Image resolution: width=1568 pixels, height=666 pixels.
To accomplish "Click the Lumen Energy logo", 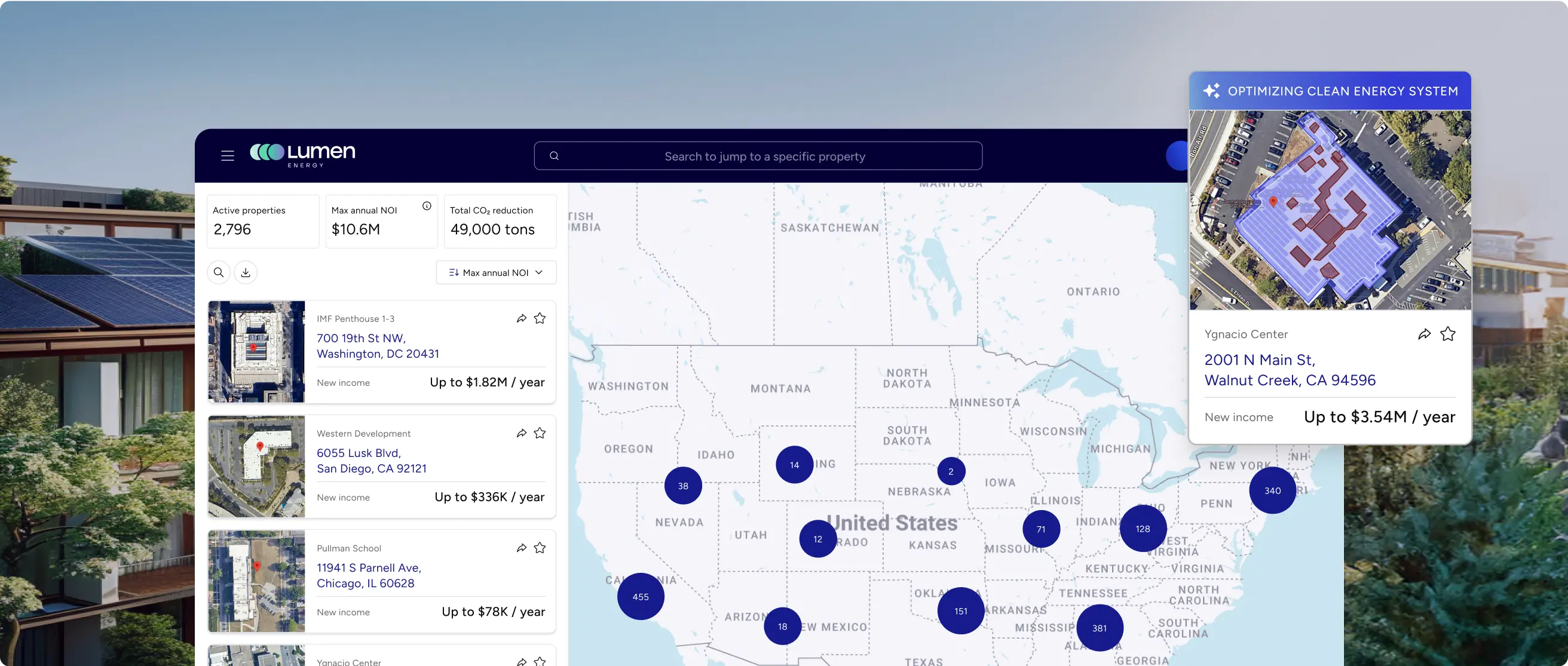I will tap(301, 154).
